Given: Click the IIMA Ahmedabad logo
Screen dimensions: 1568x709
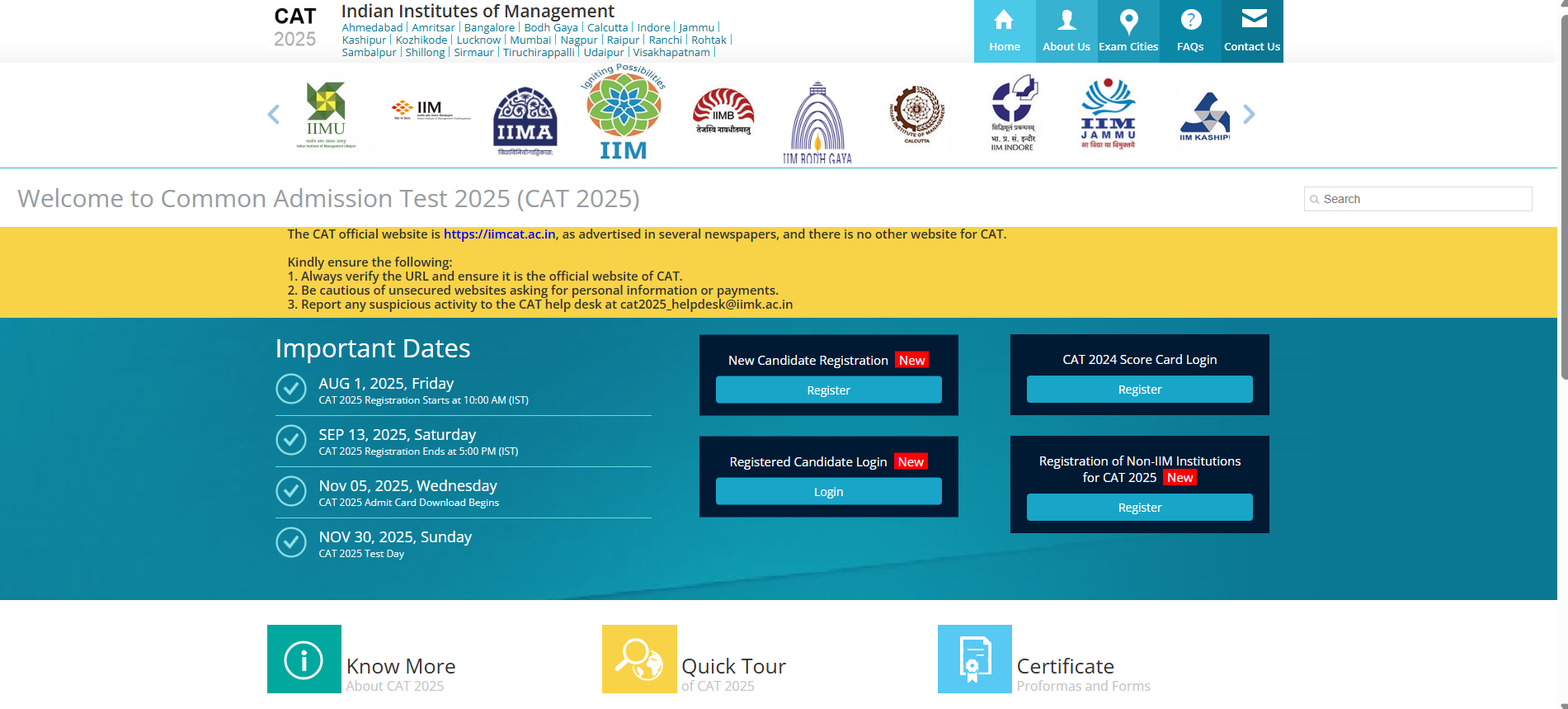Looking at the screenshot, I should click(x=525, y=121).
